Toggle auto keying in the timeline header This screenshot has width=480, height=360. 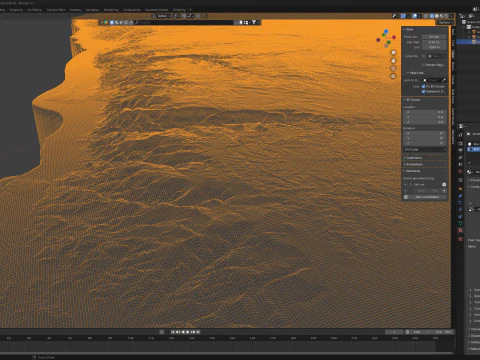pos(162,332)
